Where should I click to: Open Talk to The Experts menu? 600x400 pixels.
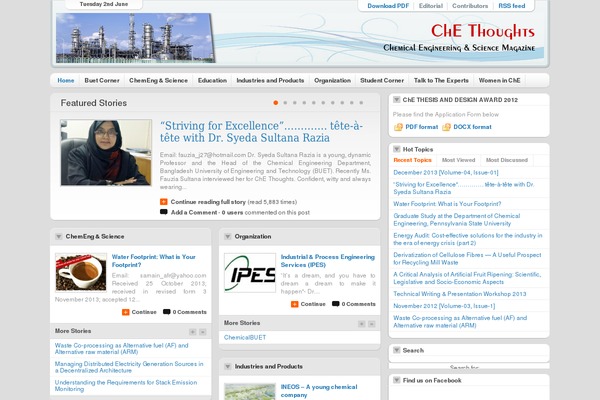click(441, 80)
